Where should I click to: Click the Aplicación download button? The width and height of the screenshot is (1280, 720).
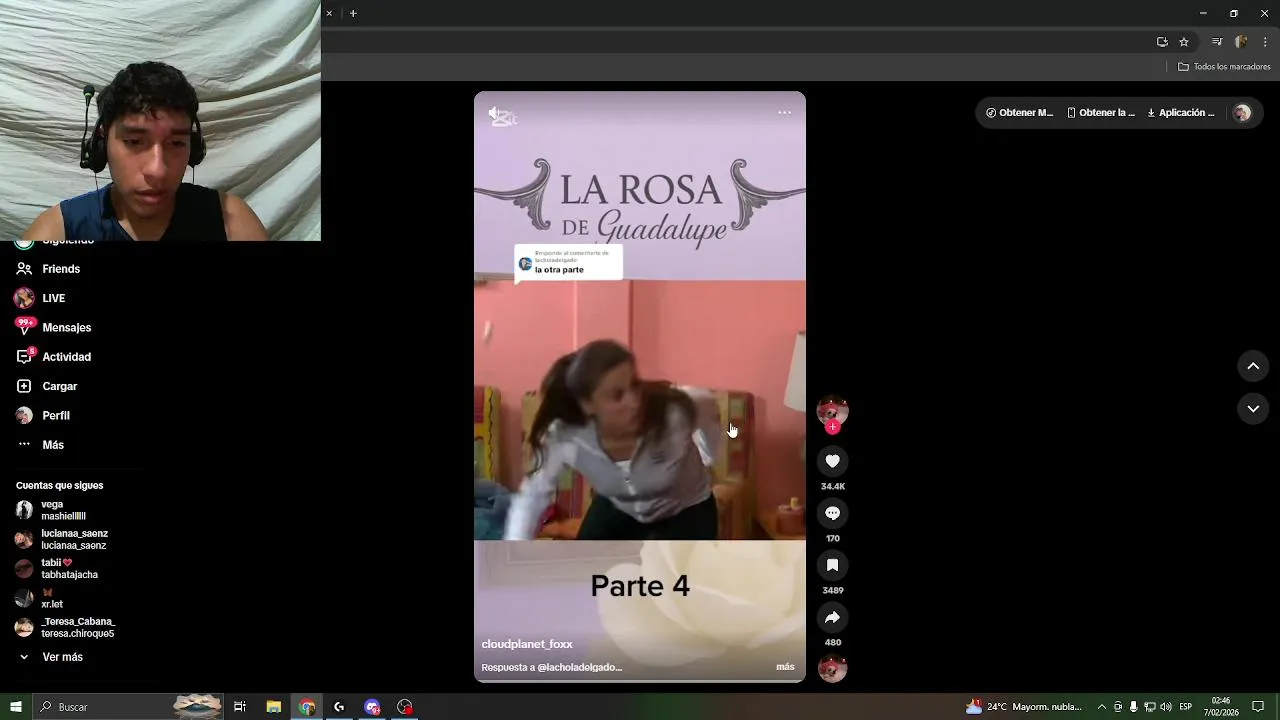[1181, 113]
